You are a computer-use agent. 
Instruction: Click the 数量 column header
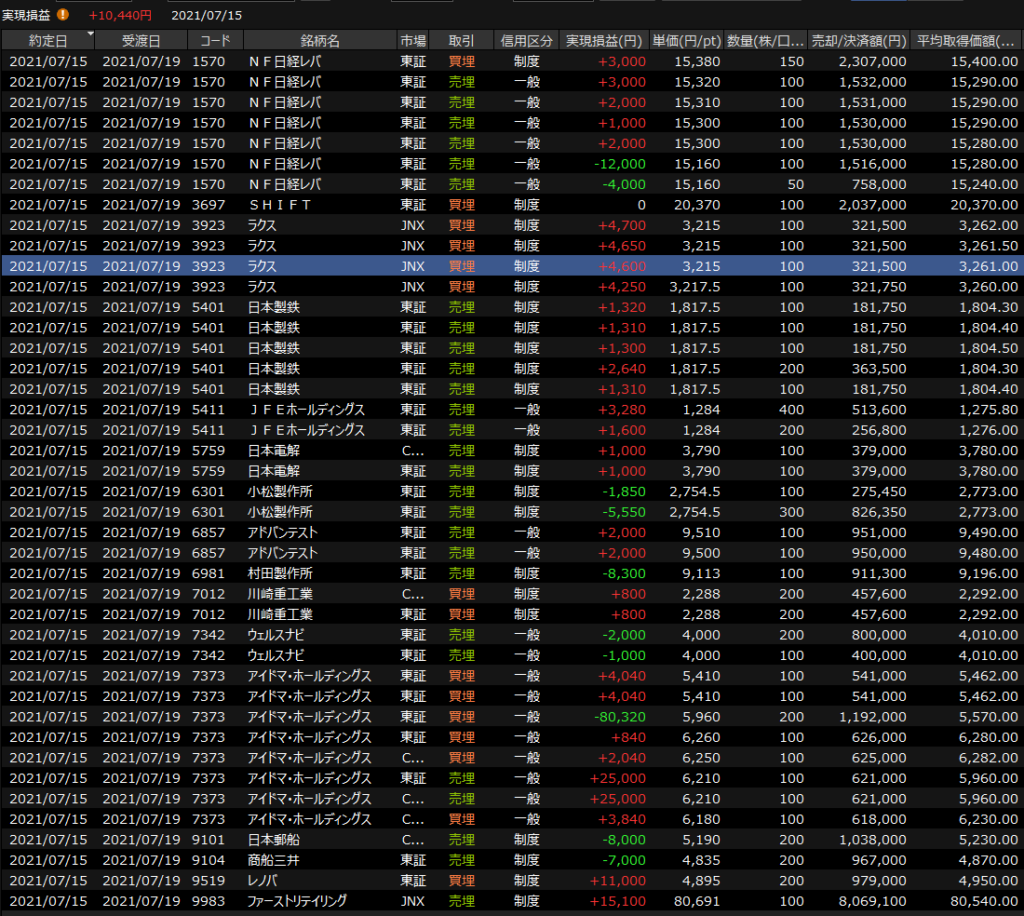[765, 41]
